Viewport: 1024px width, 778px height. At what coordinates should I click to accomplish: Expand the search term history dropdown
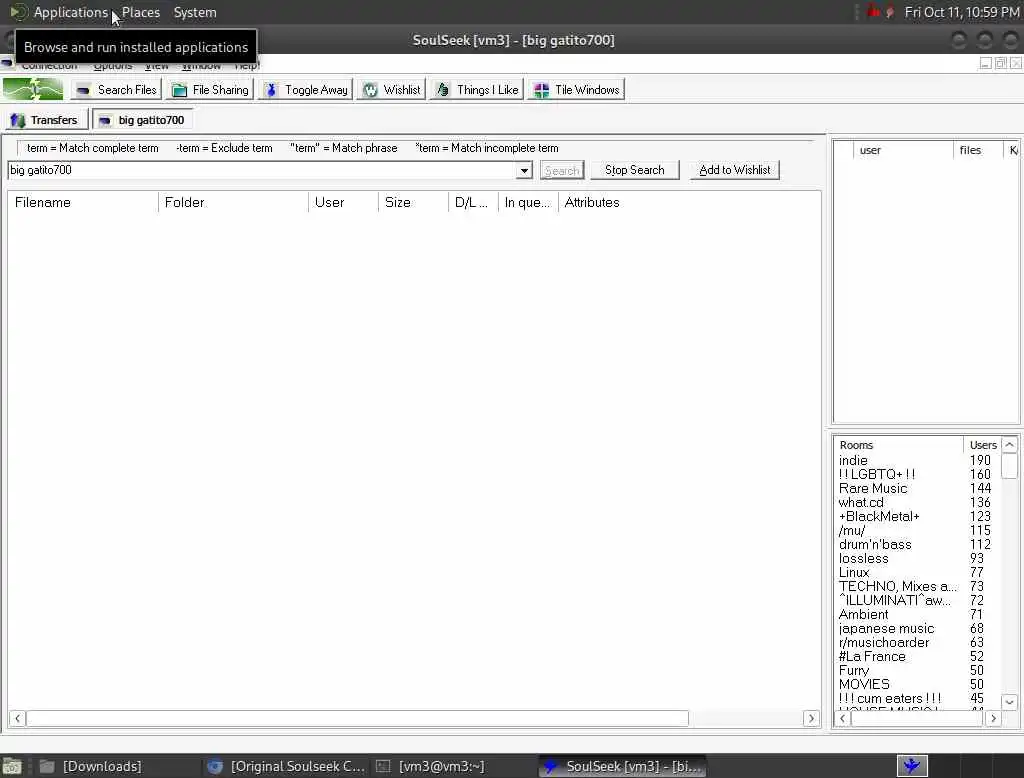click(524, 170)
